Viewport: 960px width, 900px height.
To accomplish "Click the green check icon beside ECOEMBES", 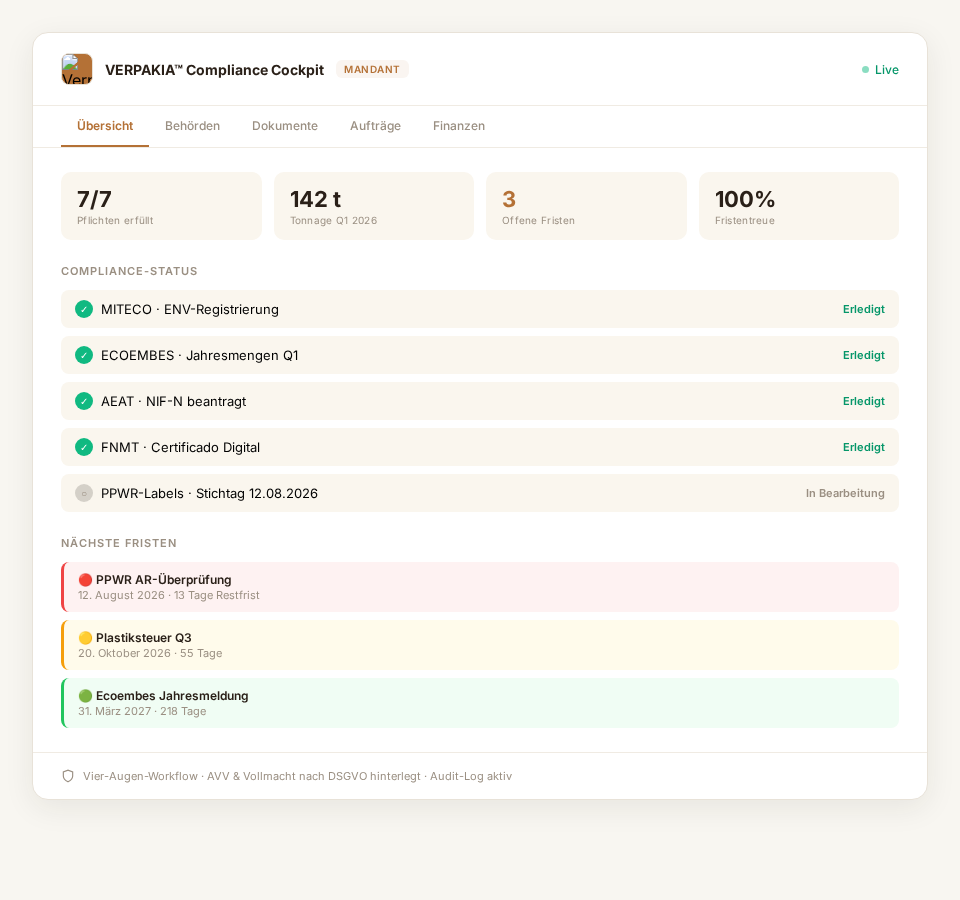I will point(84,355).
